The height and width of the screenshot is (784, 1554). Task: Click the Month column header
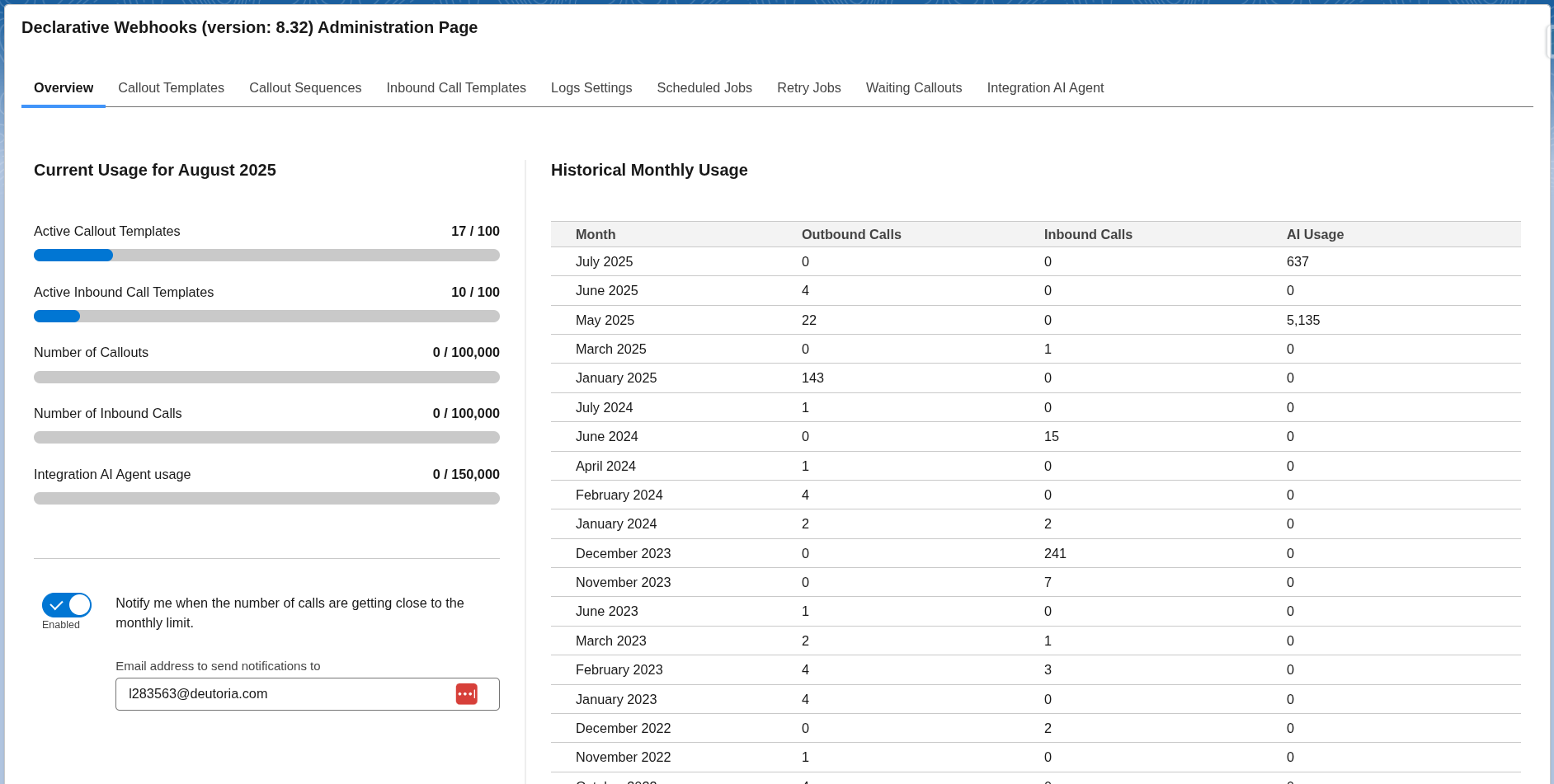click(596, 235)
